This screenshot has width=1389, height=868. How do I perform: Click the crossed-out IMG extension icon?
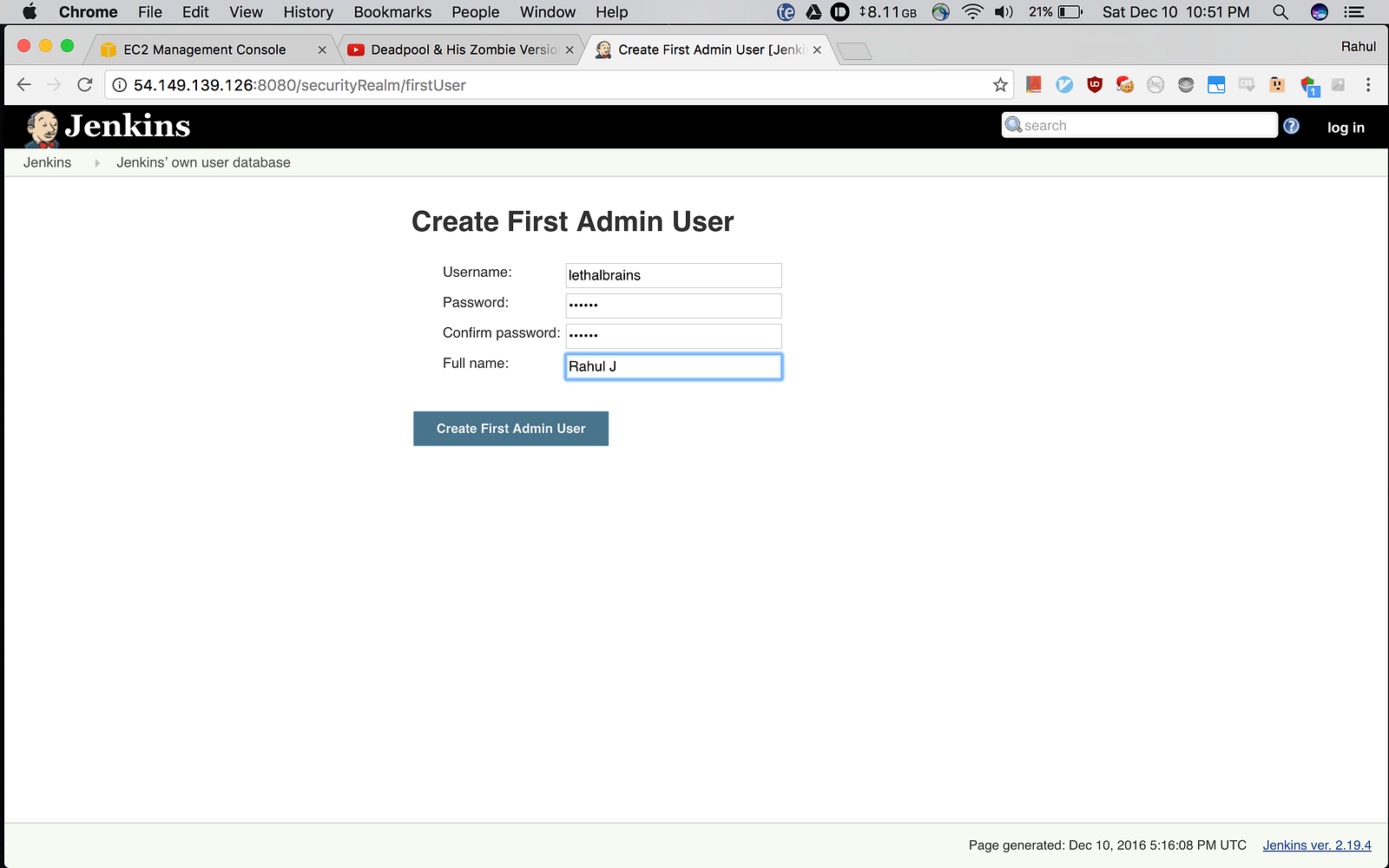click(x=1155, y=84)
